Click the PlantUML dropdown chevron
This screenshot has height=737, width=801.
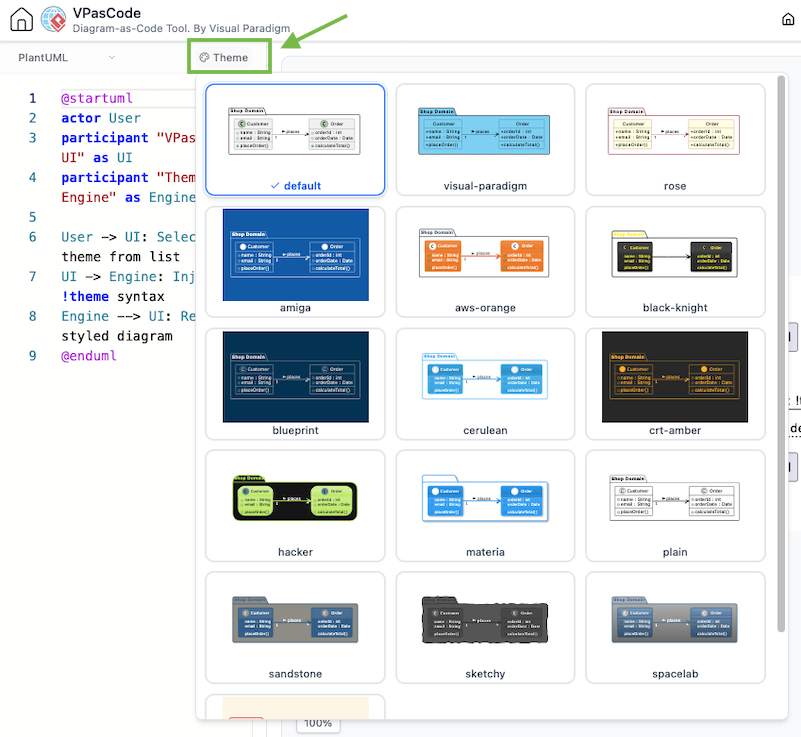pyautogui.click(x=111, y=57)
